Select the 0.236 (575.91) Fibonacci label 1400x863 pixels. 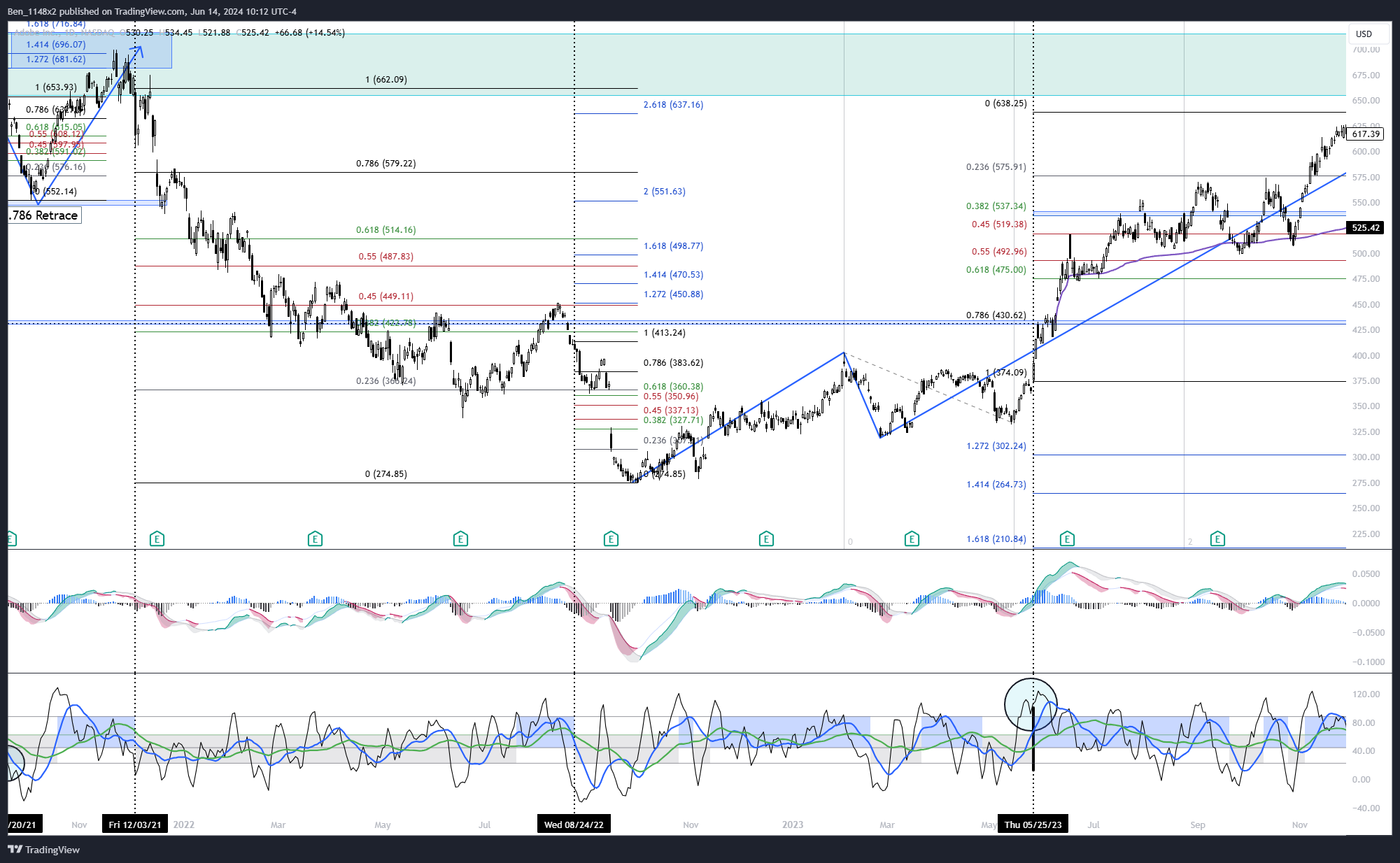point(996,167)
